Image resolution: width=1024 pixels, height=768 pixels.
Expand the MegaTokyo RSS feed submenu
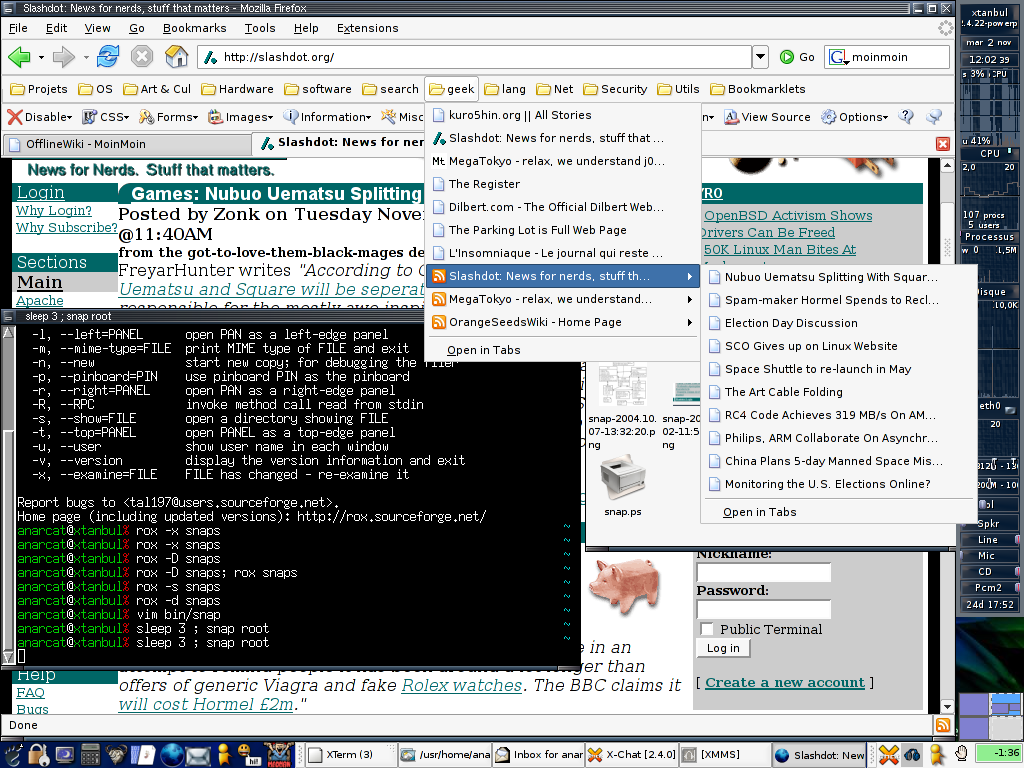[560, 299]
